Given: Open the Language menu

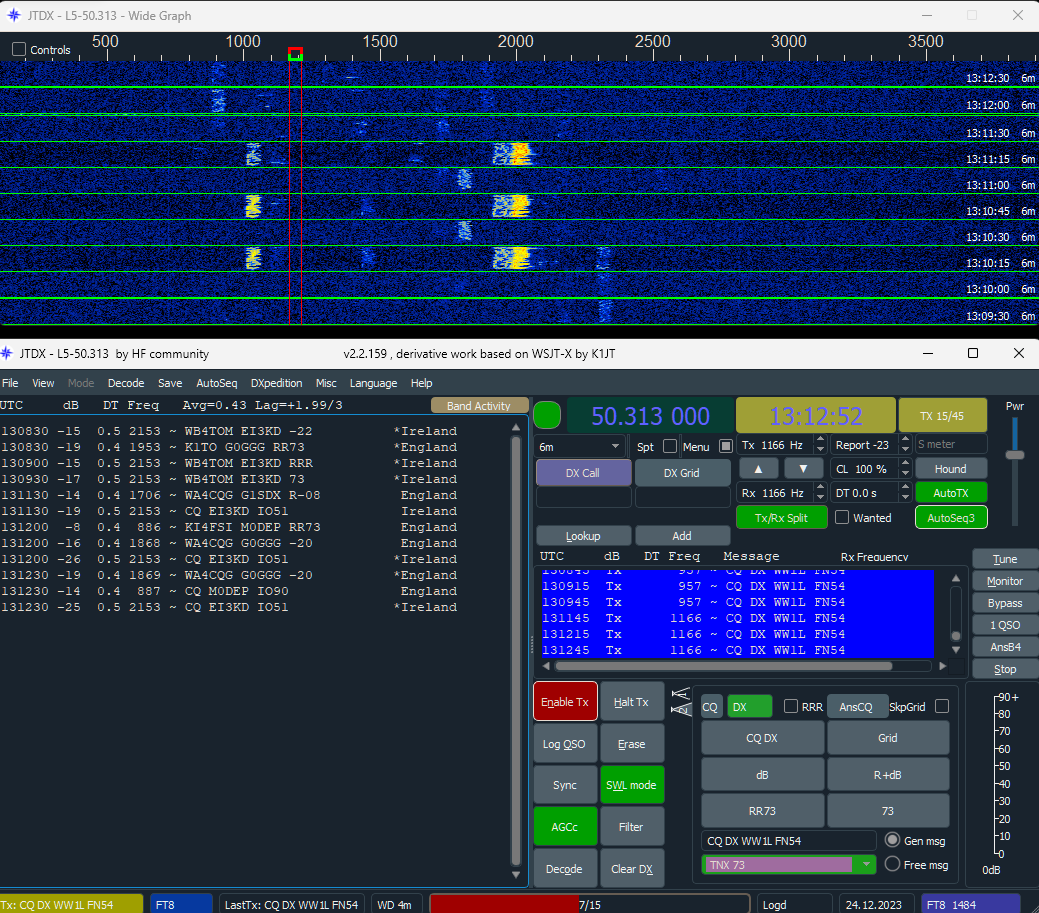Looking at the screenshot, I should (x=373, y=383).
